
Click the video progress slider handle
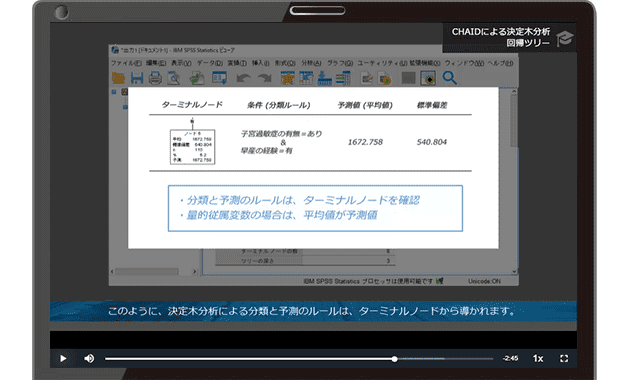click(x=395, y=359)
